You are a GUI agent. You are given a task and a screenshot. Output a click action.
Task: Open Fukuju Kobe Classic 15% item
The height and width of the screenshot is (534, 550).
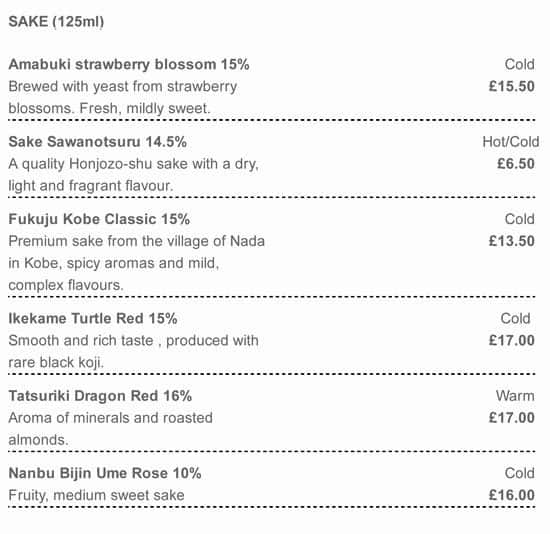click(99, 219)
